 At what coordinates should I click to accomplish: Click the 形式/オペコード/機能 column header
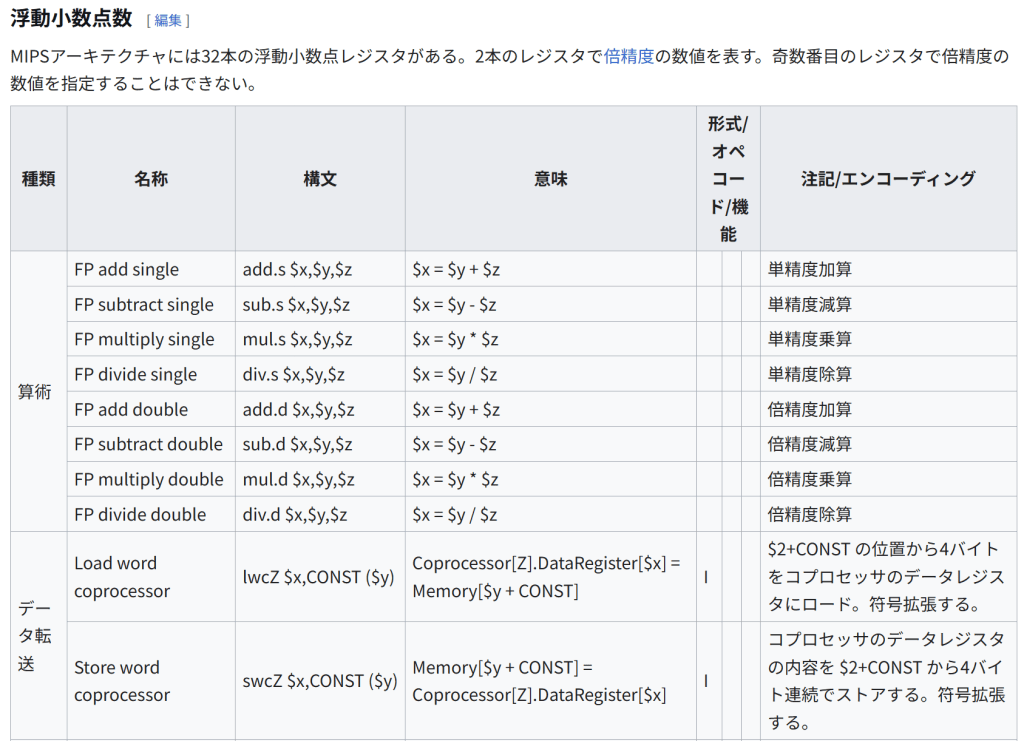click(728, 179)
